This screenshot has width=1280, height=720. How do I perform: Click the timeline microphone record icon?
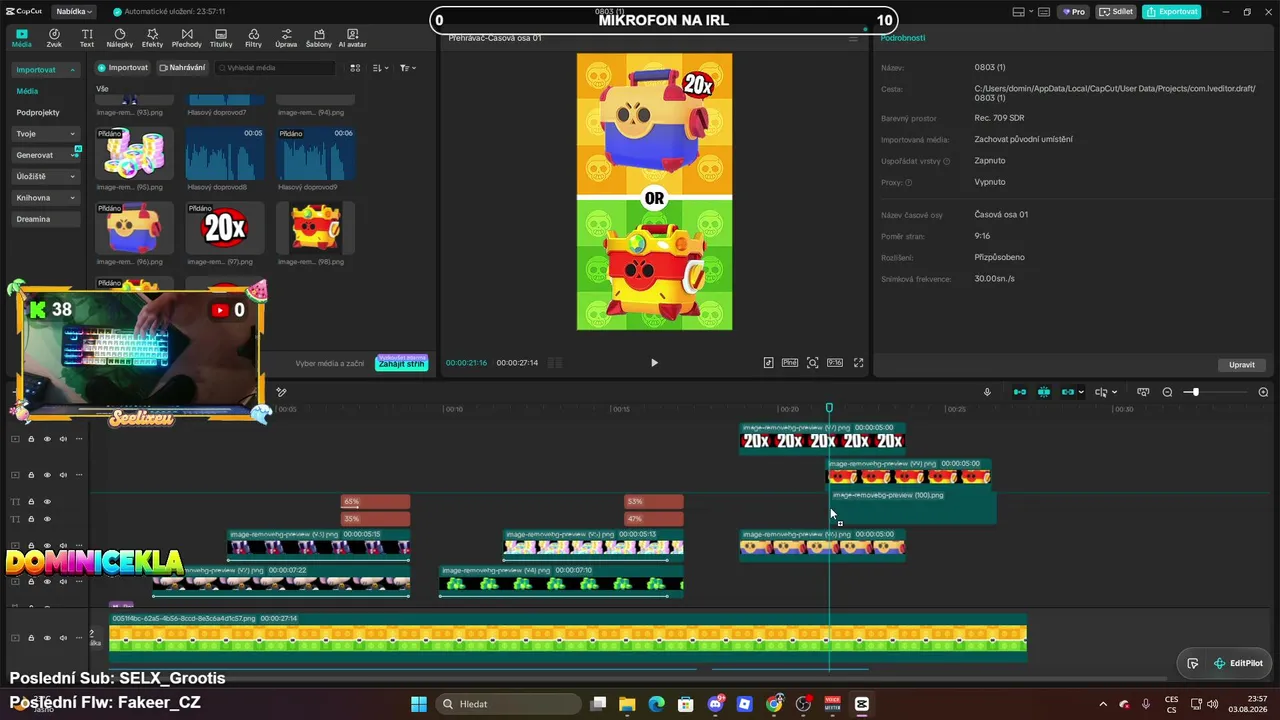(x=987, y=392)
